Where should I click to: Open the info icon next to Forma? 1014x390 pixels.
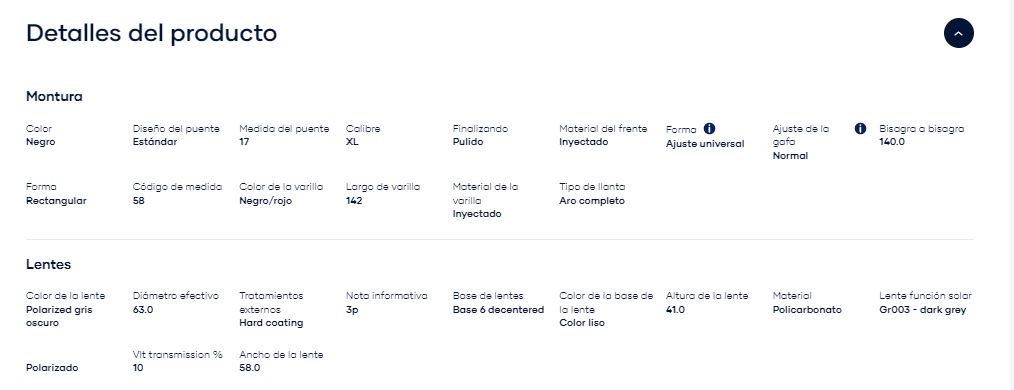click(x=709, y=129)
